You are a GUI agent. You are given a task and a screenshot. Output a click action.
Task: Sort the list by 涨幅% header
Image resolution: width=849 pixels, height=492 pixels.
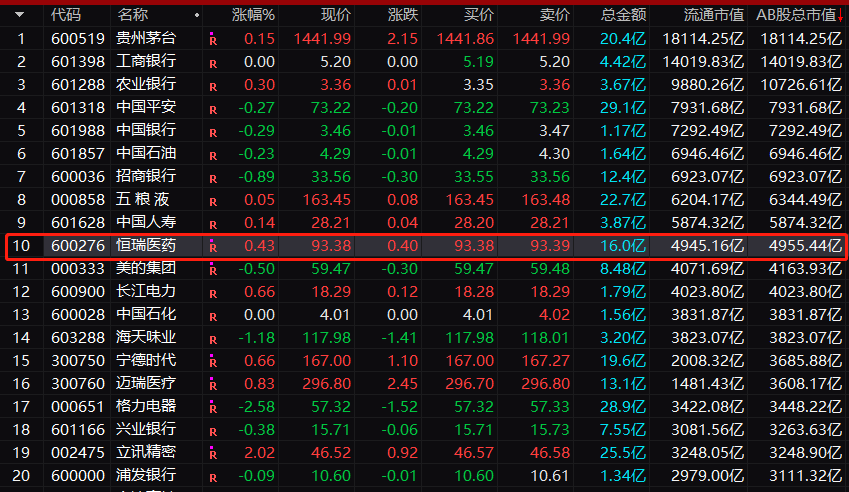click(253, 15)
